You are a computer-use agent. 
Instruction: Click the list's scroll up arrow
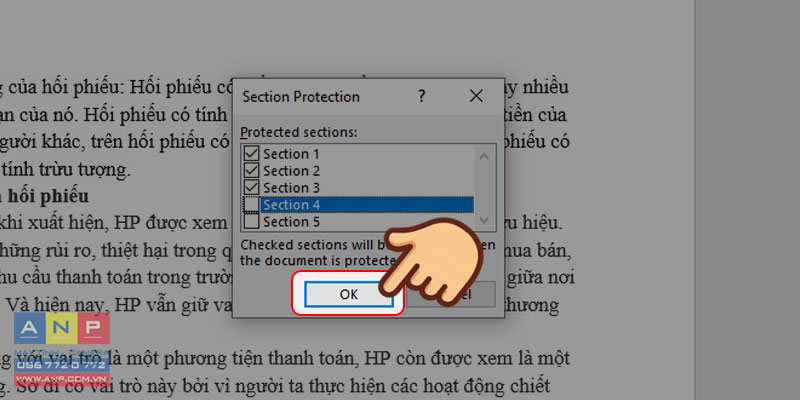(484, 156)
